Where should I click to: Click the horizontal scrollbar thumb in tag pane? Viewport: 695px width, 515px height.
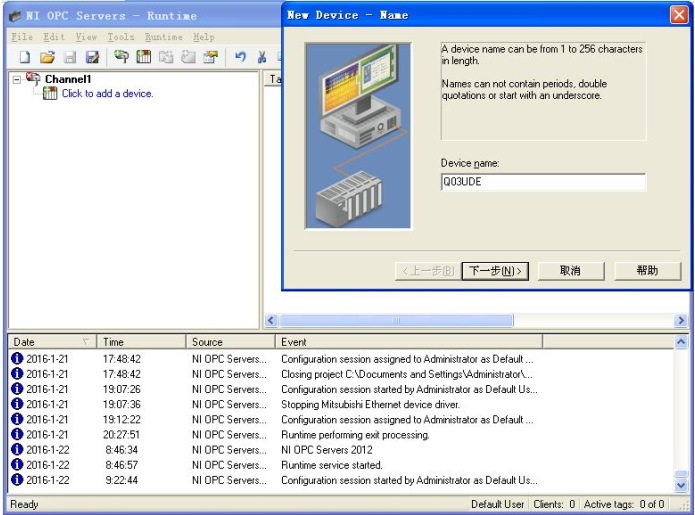pyautogui.click(x=396, y=320)
